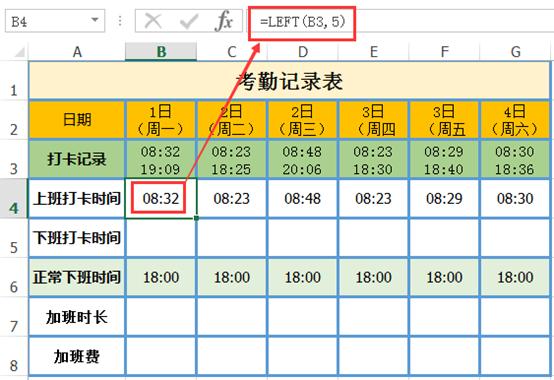The height and width of the screenshot is (380, 554).
Task: Click the 正常下班时间 label cell
Action: 77,277
